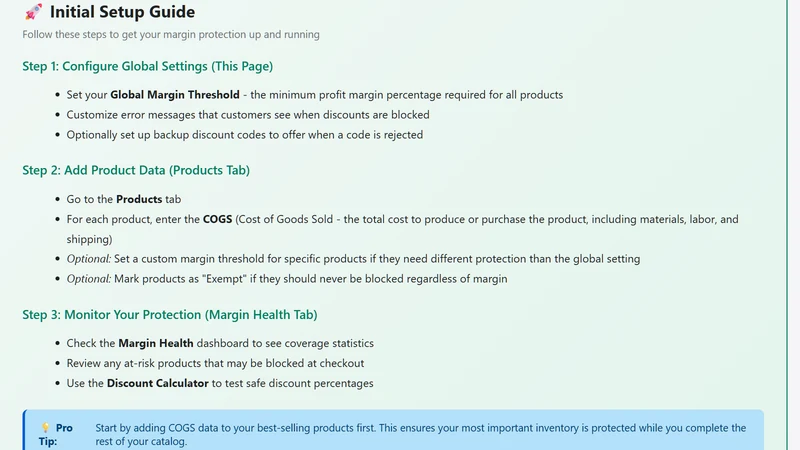
Task: Click the bold Margin Health text
Action: [156, 343]
